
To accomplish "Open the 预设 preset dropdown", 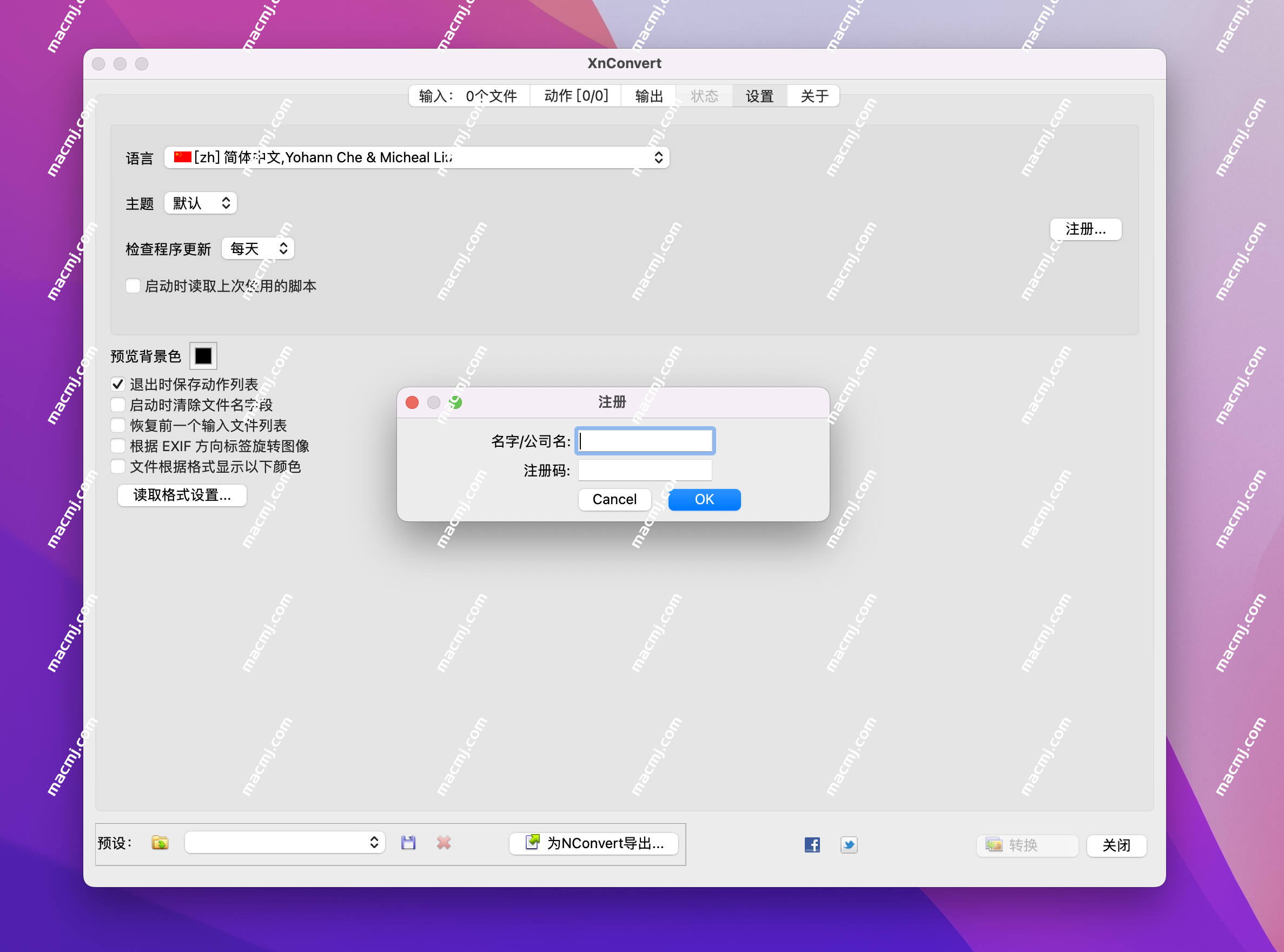I will click(284, 843).
